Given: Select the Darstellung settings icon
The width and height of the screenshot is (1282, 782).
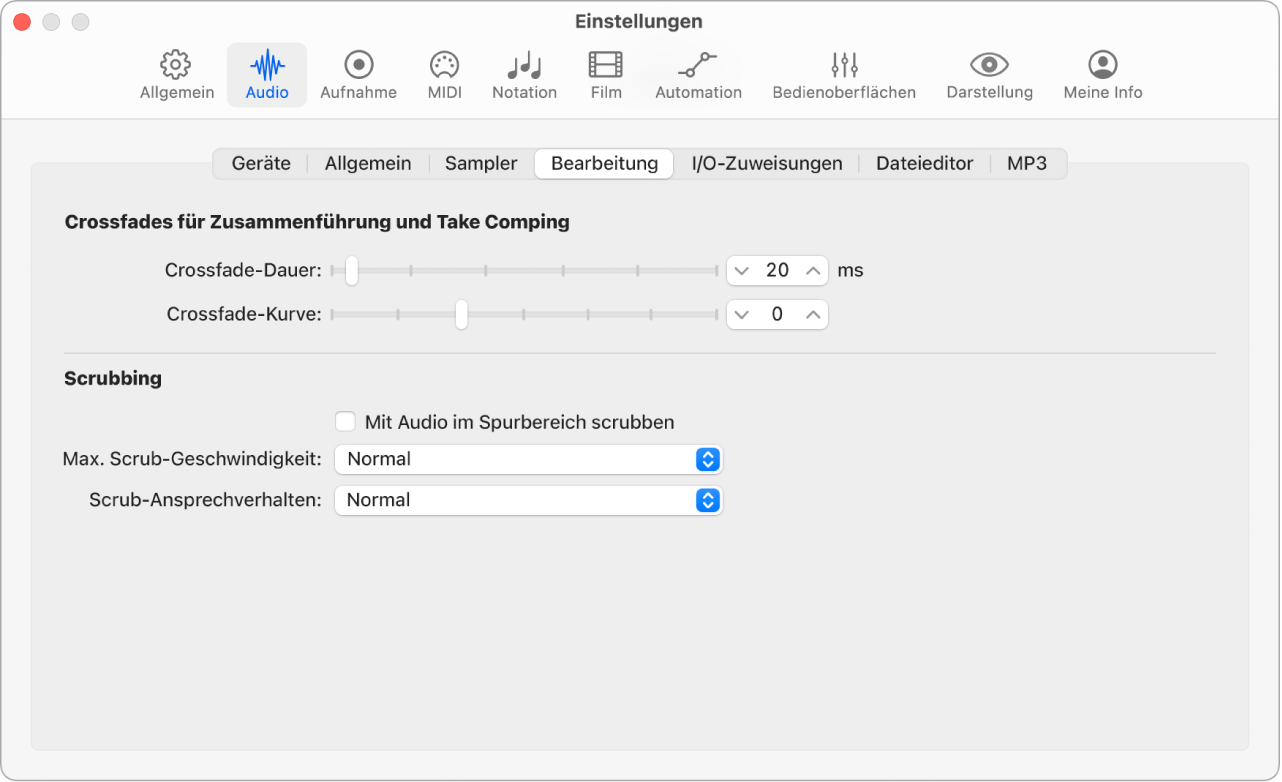Looking at the screenshot, I should 989,74.
